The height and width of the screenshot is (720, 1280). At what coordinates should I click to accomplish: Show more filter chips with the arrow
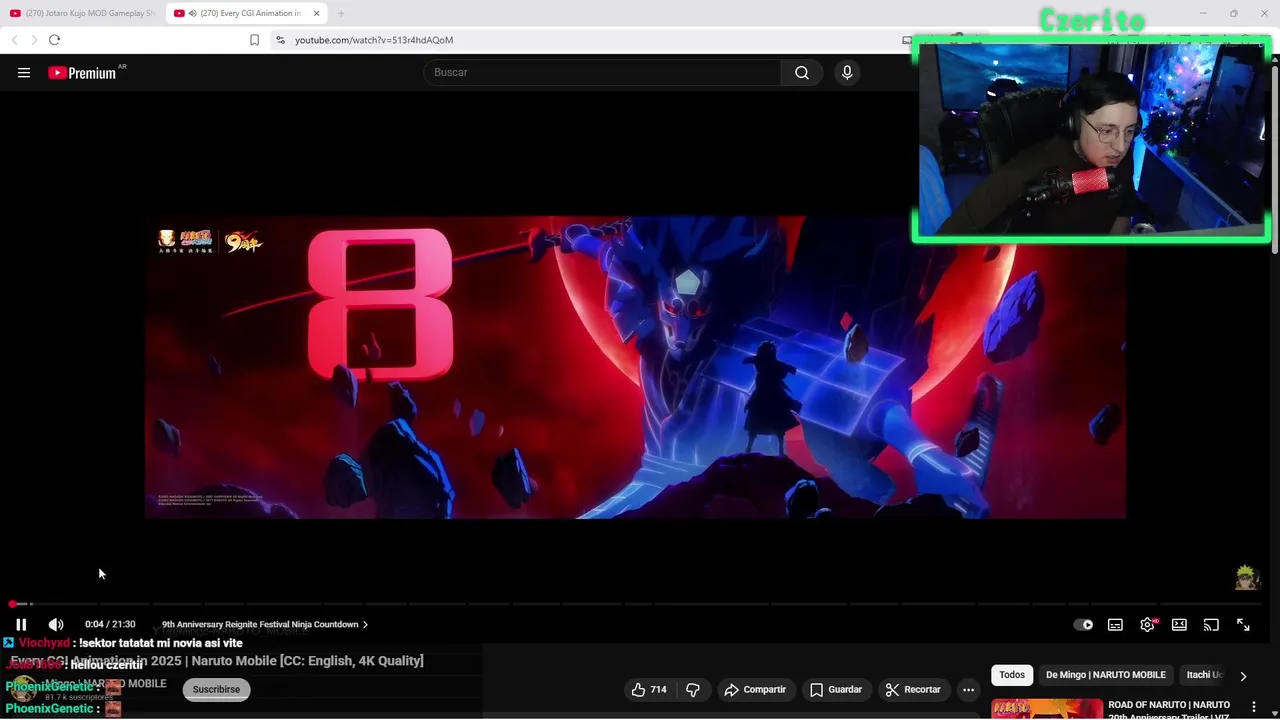1243,676
